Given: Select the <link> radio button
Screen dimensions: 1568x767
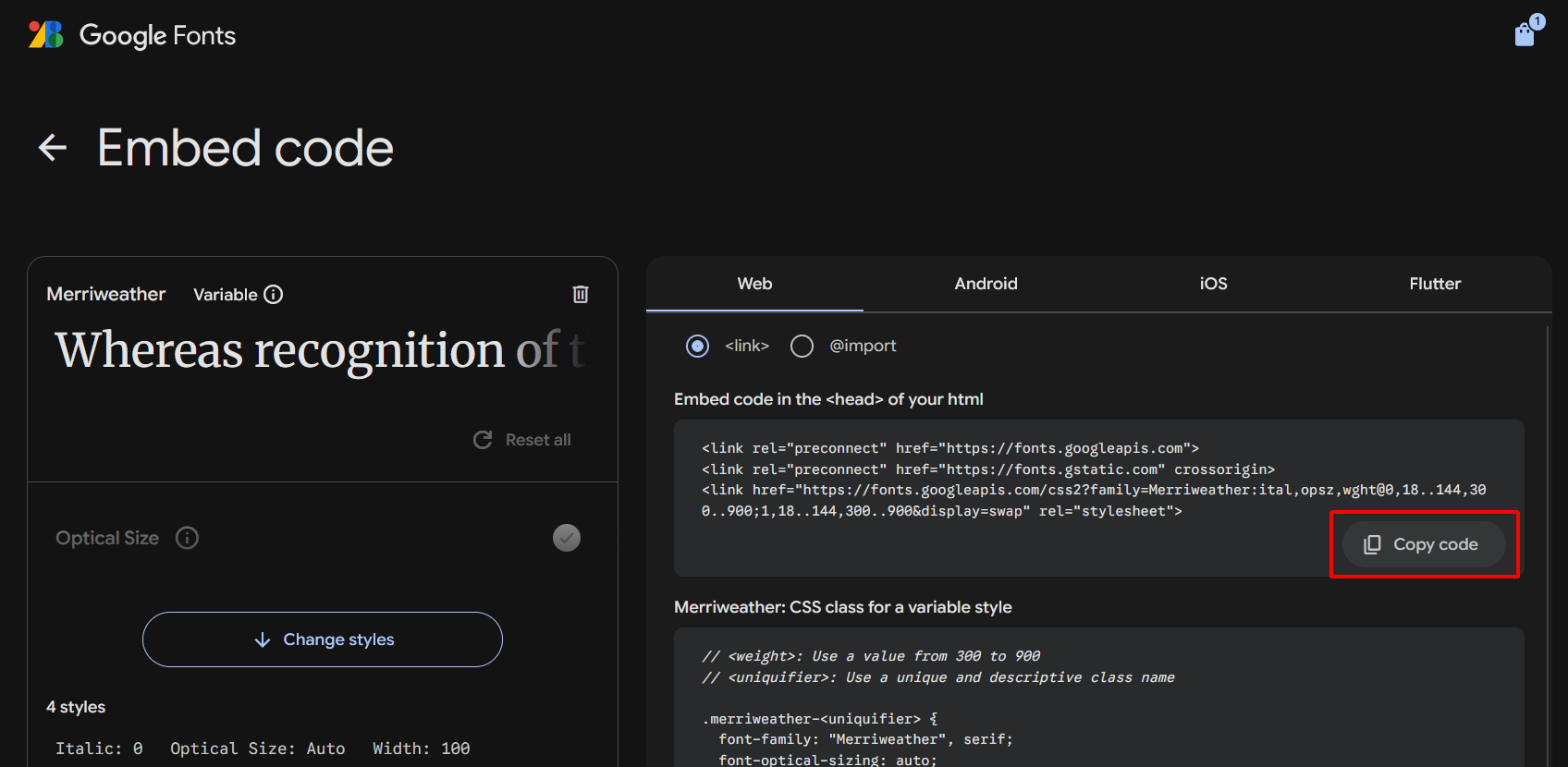Looking at the screenshot, I should [x=698, y=346].
